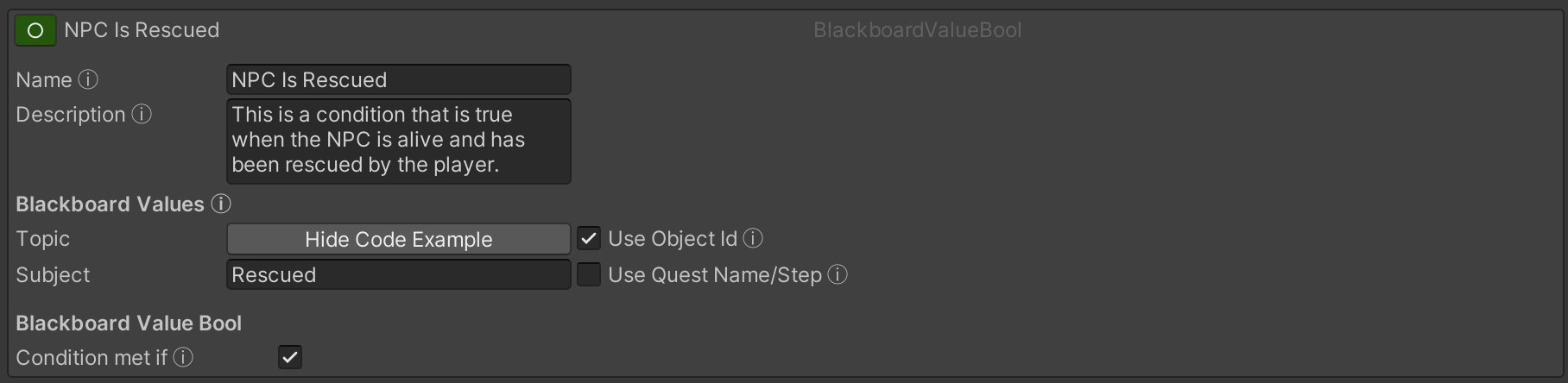The height and width of the screenshot is (383, 1568).
Task: Click the info icon next to Name
Action: pos(88,80)
